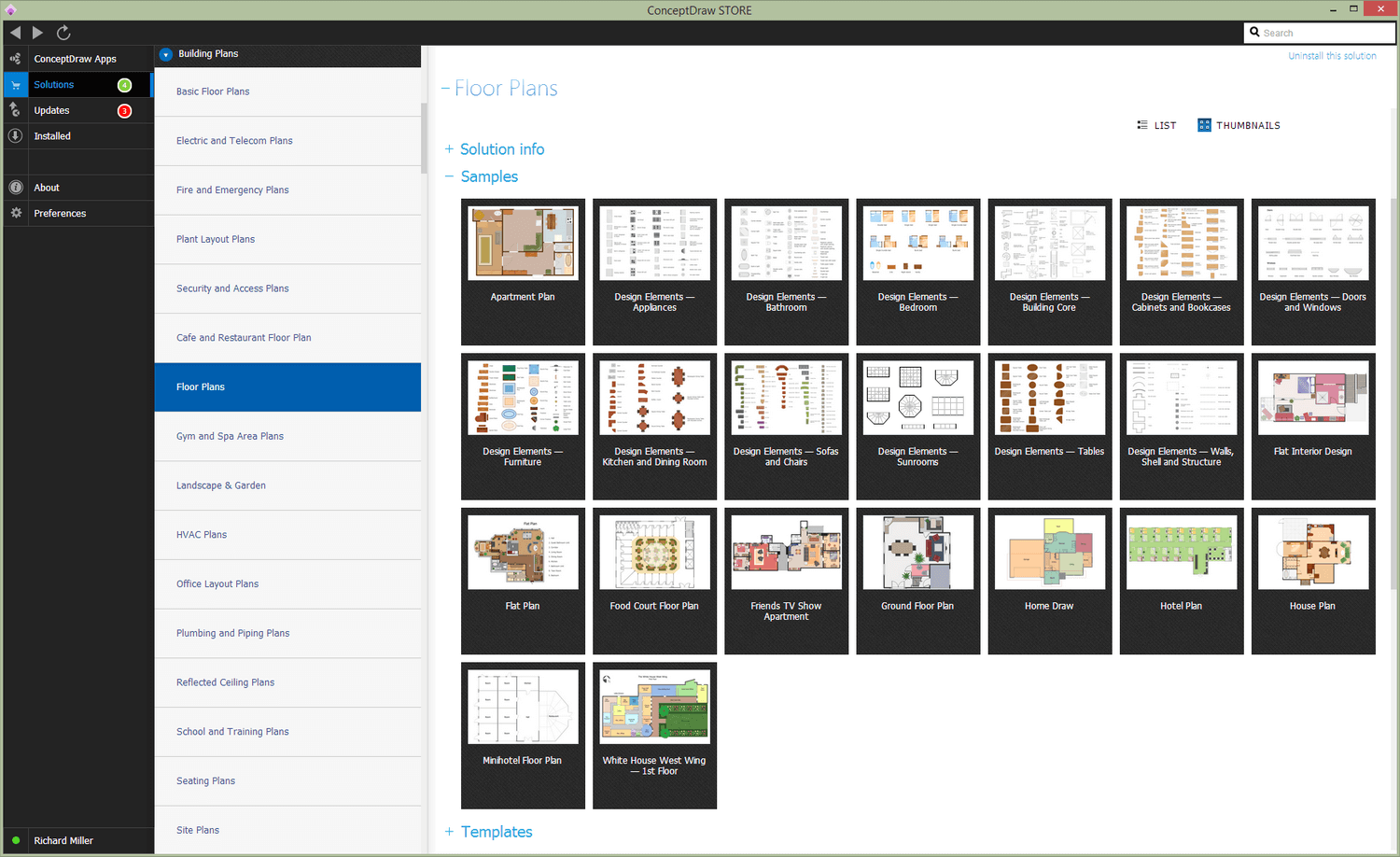Click the Updates sidebar icon
Screen dimensions: 1400x857
[15, 110]
